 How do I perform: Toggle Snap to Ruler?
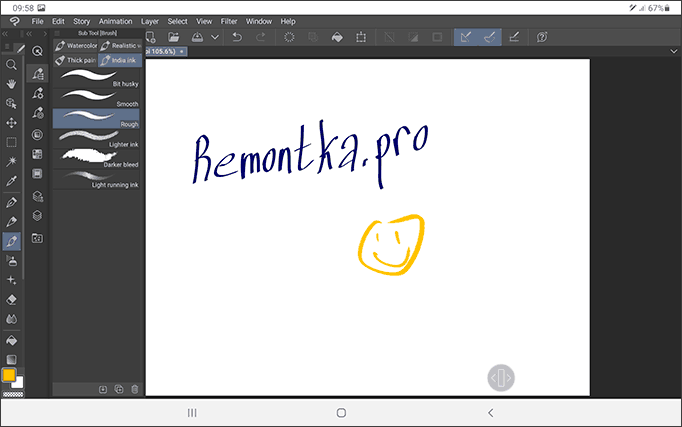tap(466, 37)
